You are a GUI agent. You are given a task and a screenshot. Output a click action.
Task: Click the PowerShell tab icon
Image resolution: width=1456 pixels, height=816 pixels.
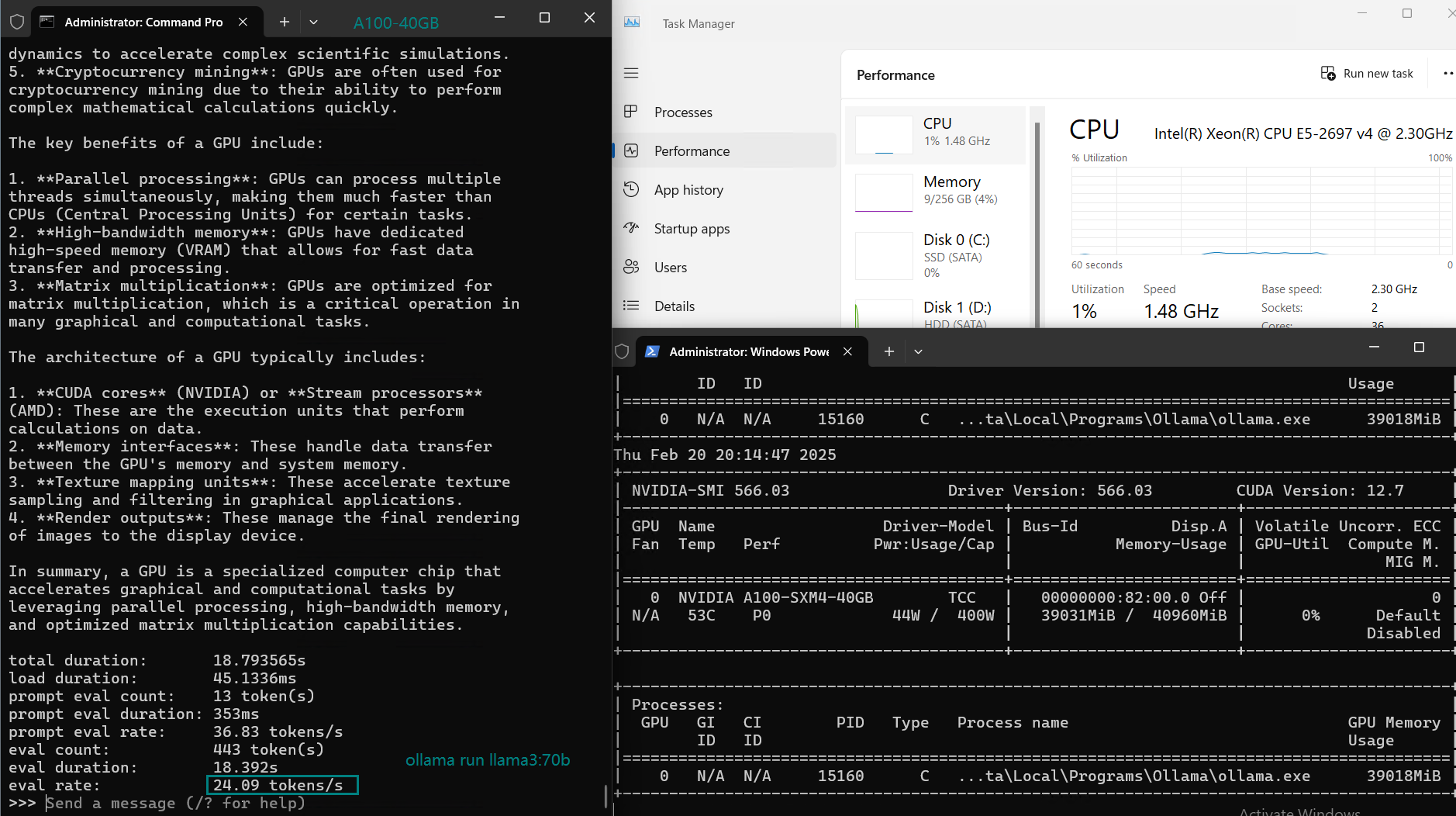(652, 351)
